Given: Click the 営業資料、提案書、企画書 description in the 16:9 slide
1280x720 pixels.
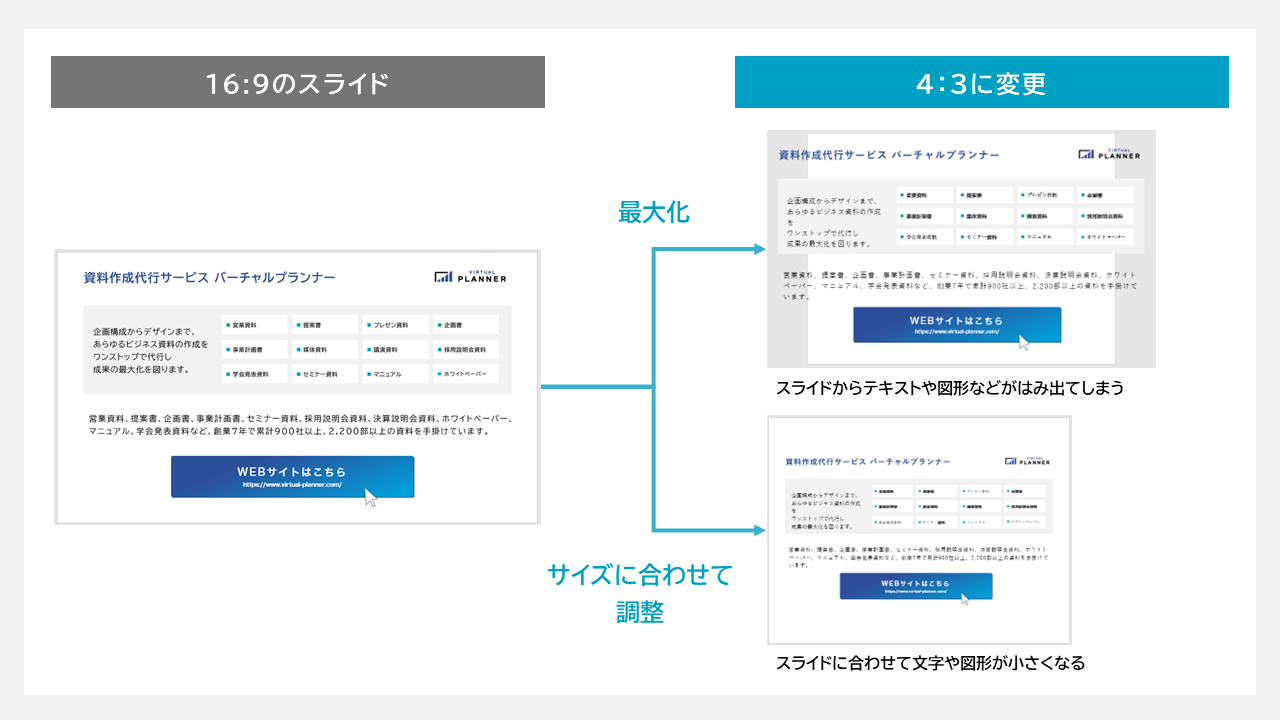Looking at the screenshot, I should tap(299, 425).
